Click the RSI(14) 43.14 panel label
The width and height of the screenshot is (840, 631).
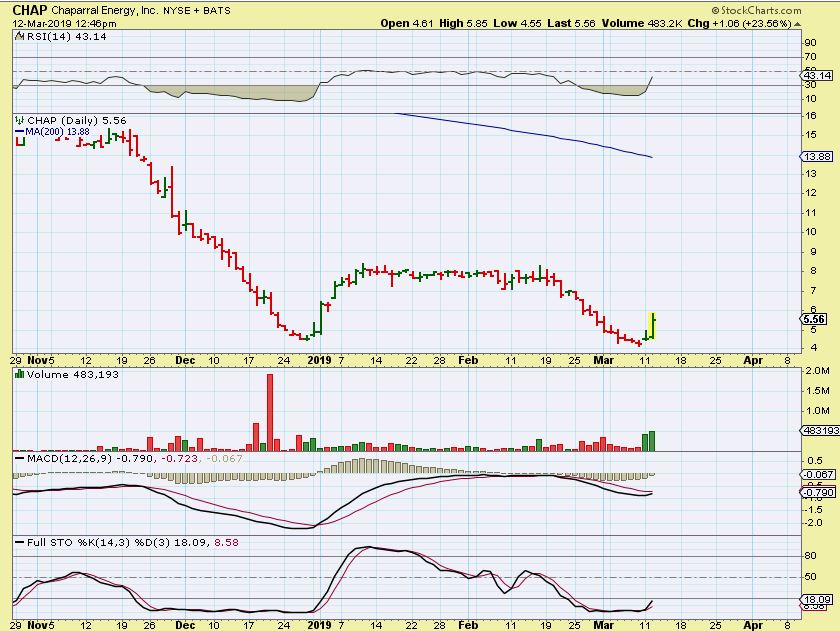click(66, 36)
